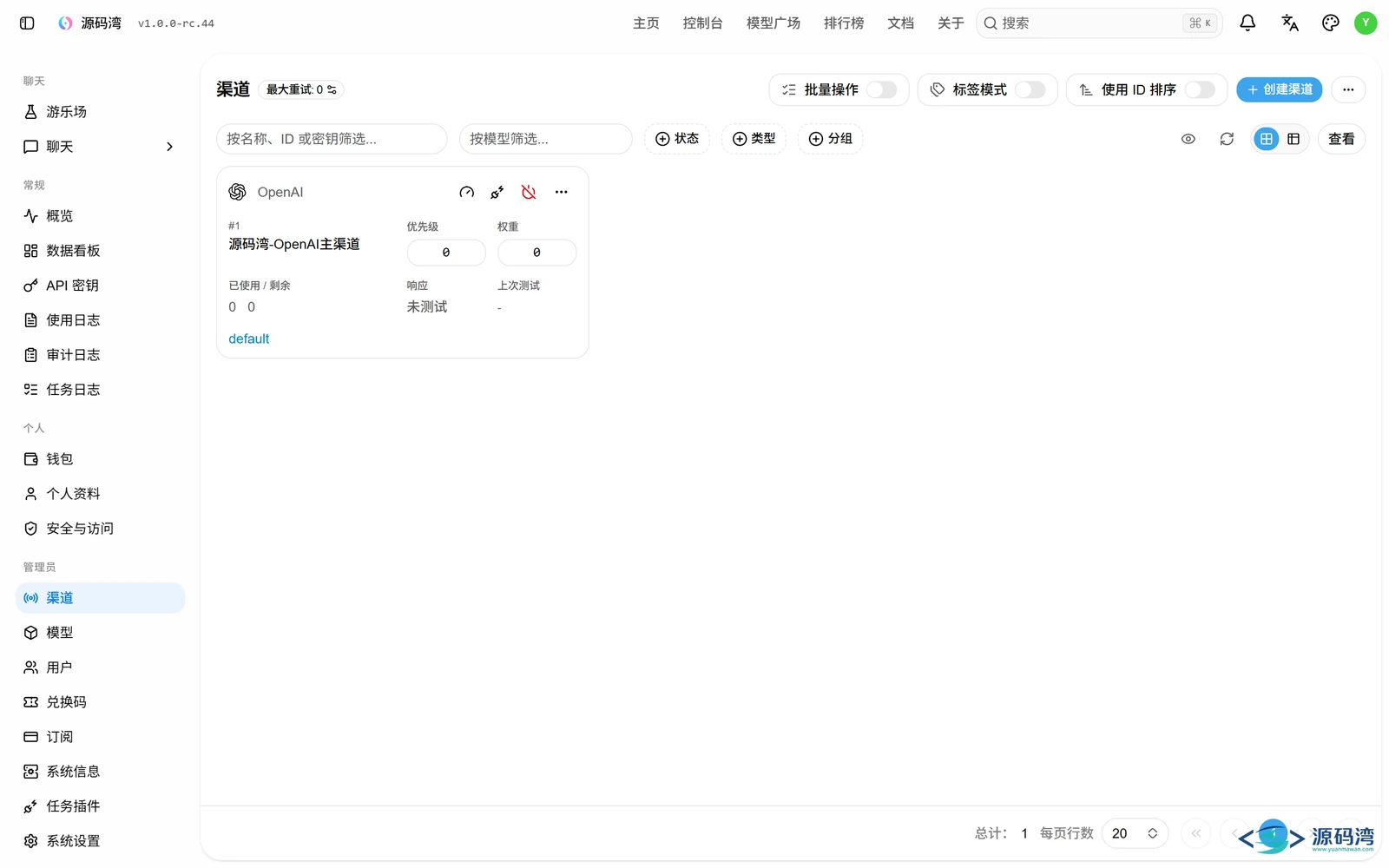The width and height of the screenshot is (1389, 868).
Task: Open 控制台 in the top navigation
Action: [x=702, y=23]
